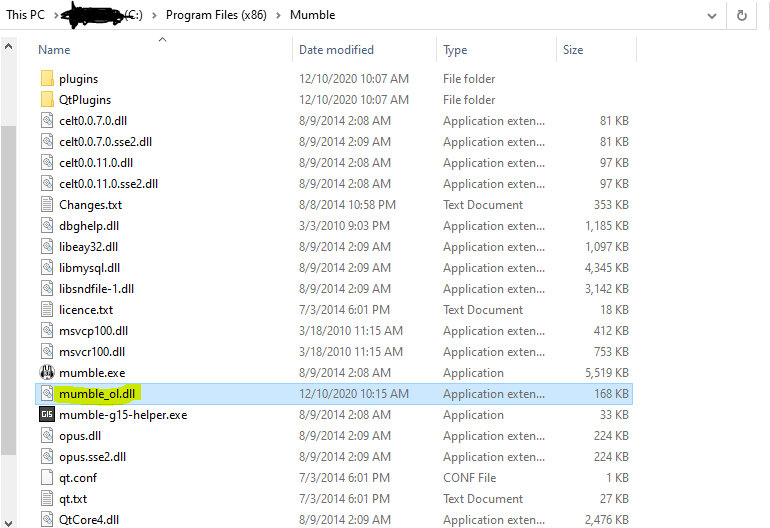
Task: Click the qt.conf file icon
Action: (47, 478)
